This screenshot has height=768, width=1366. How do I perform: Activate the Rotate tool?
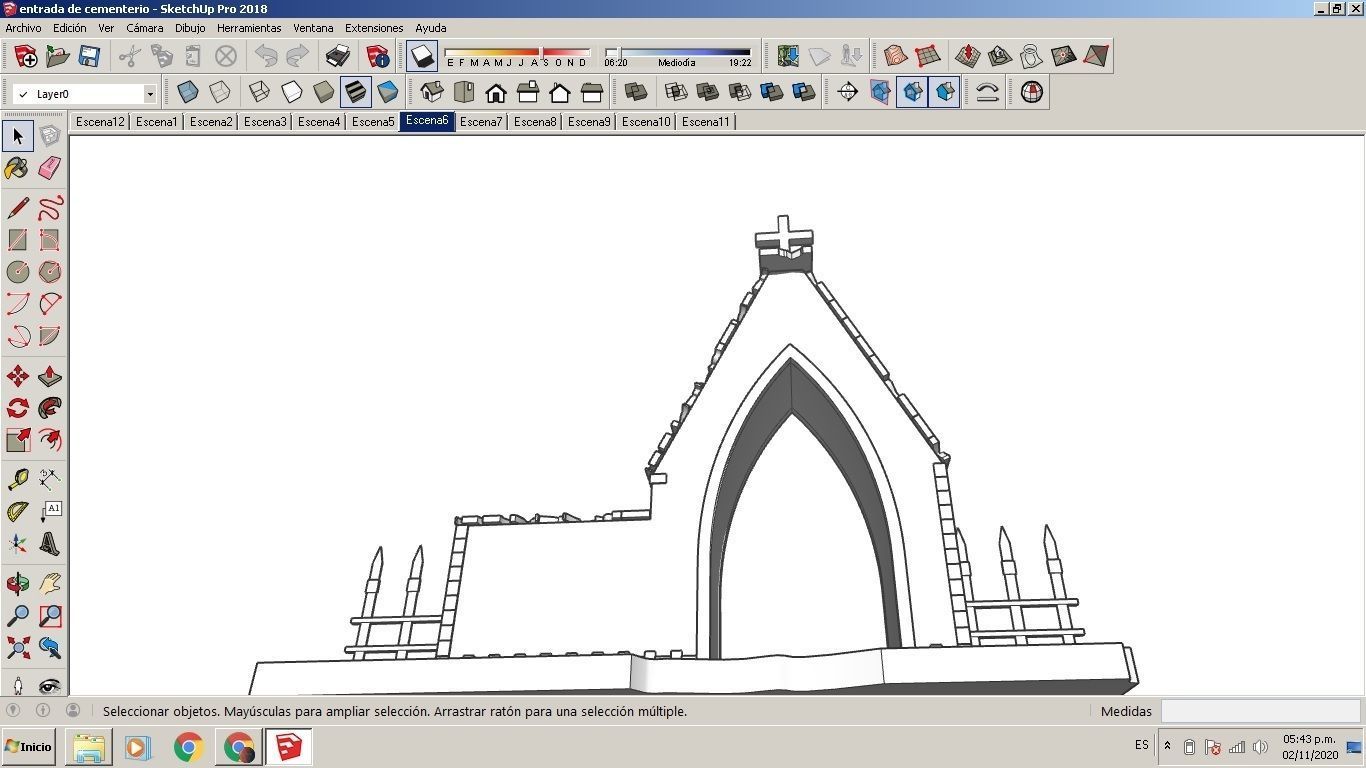(x=18, y=408)
